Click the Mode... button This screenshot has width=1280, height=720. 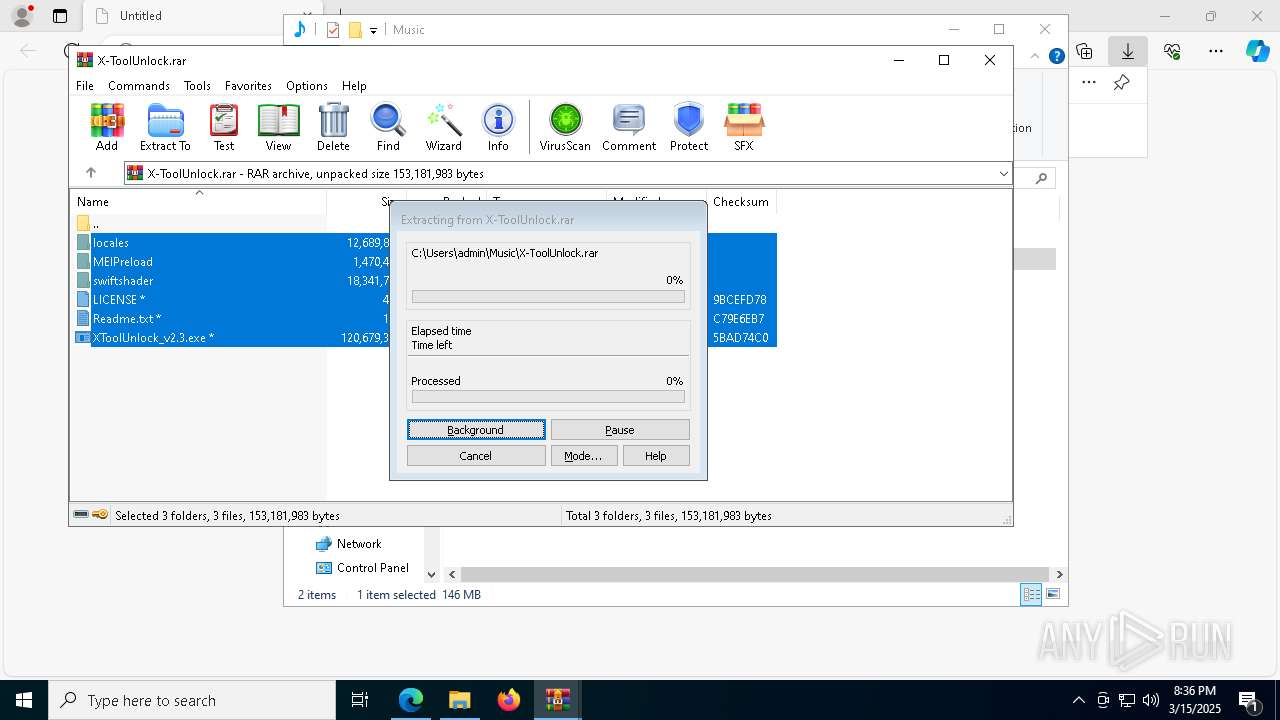[583, 456]
